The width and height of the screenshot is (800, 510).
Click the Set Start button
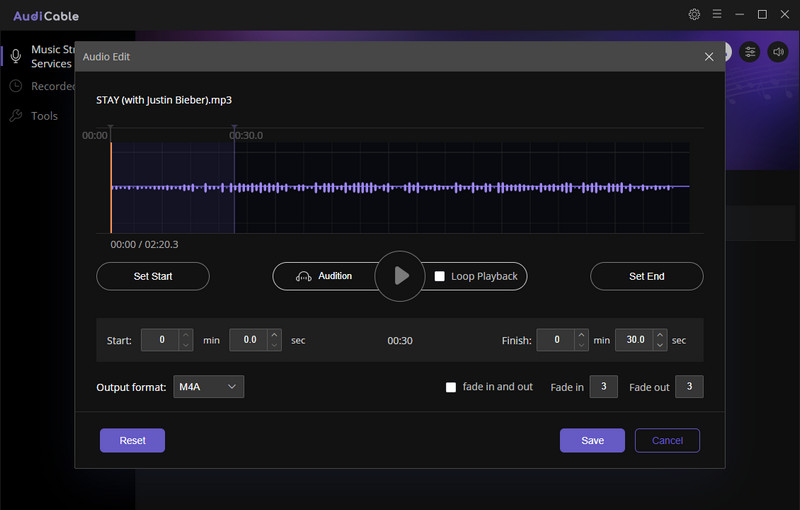153,276
